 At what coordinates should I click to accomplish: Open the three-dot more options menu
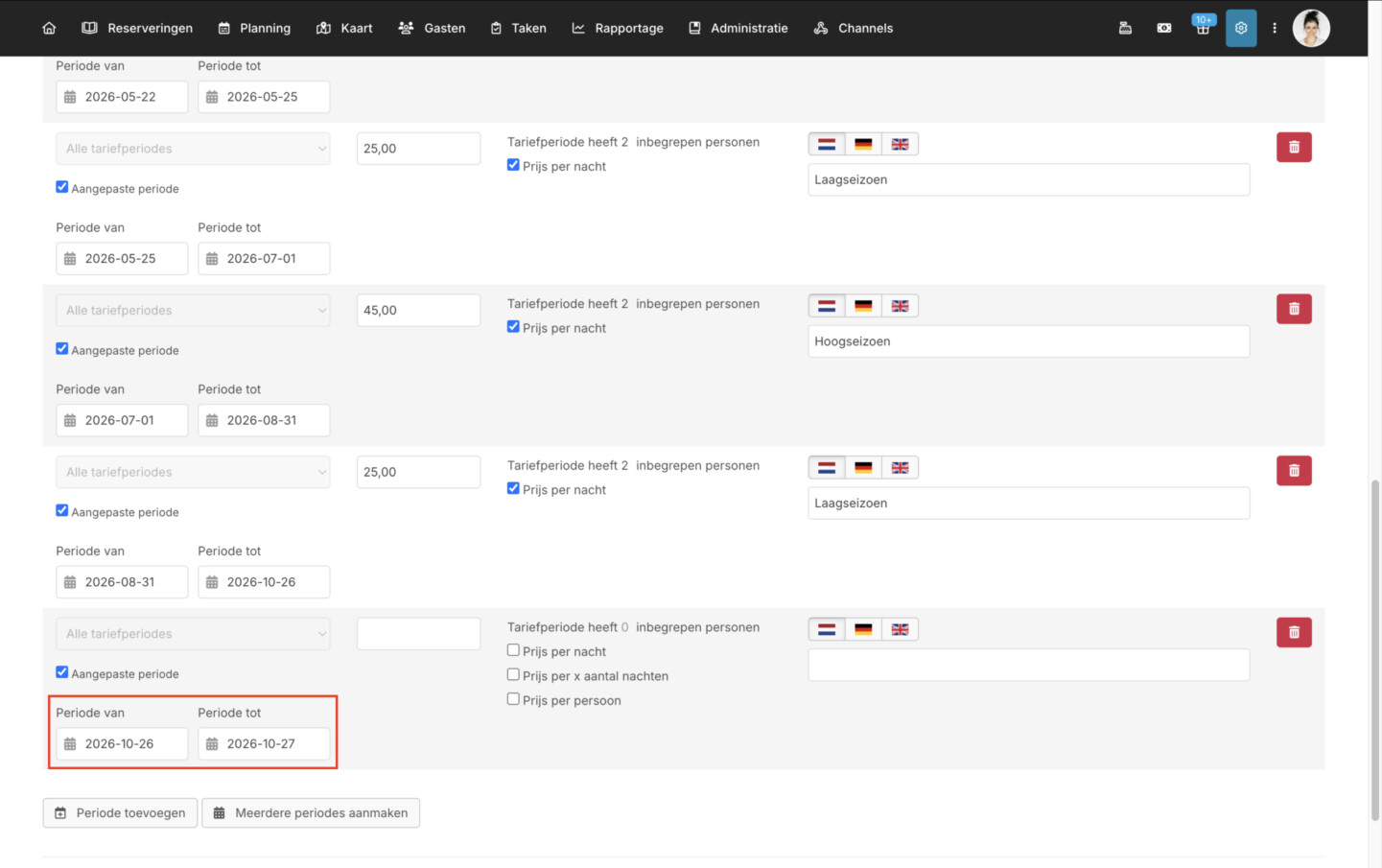(1275, 28)
